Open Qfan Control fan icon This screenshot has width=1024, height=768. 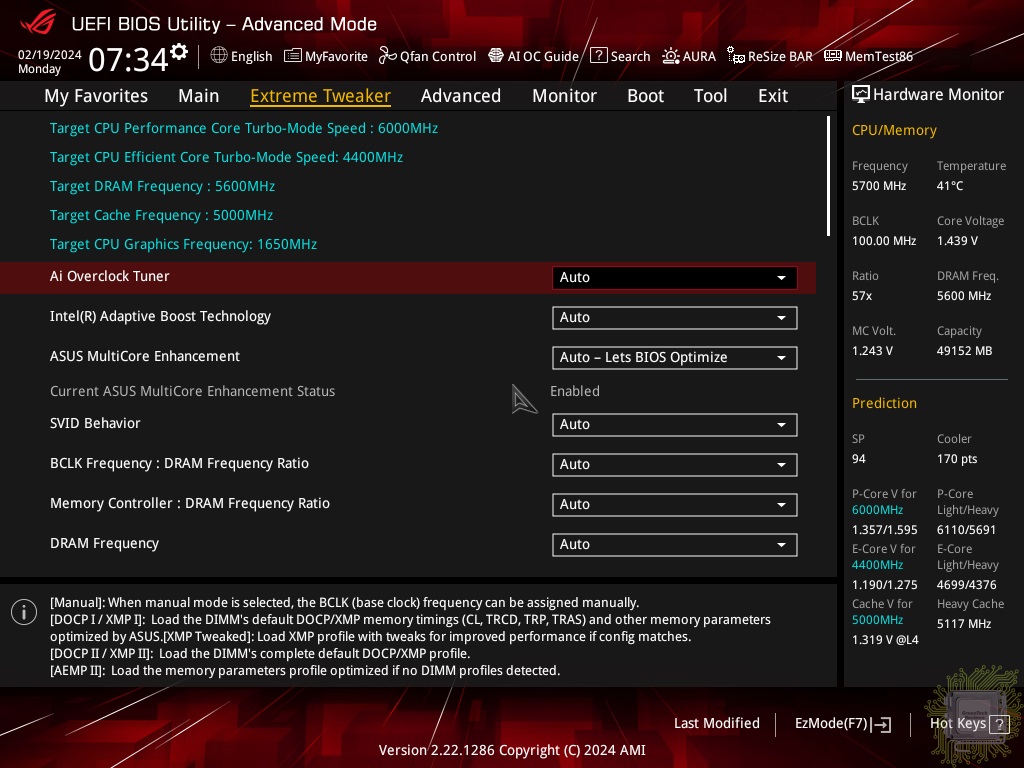point(388,56)
